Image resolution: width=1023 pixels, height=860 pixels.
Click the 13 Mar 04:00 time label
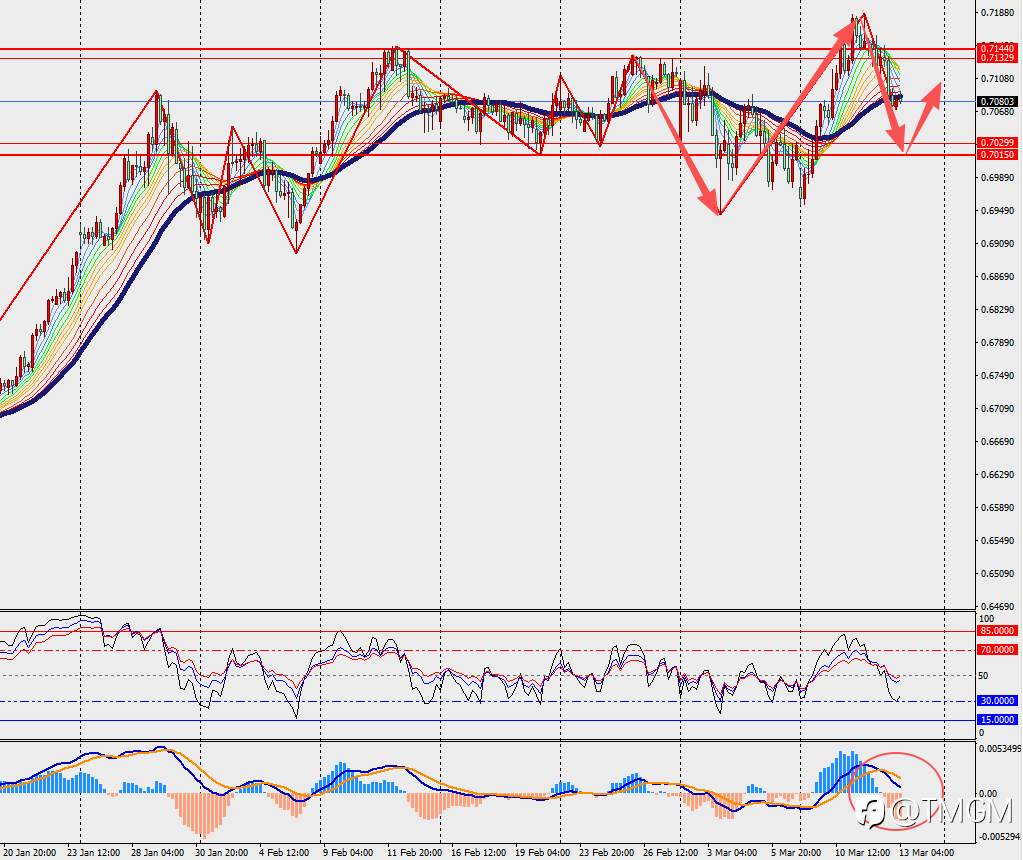[926, 853]
